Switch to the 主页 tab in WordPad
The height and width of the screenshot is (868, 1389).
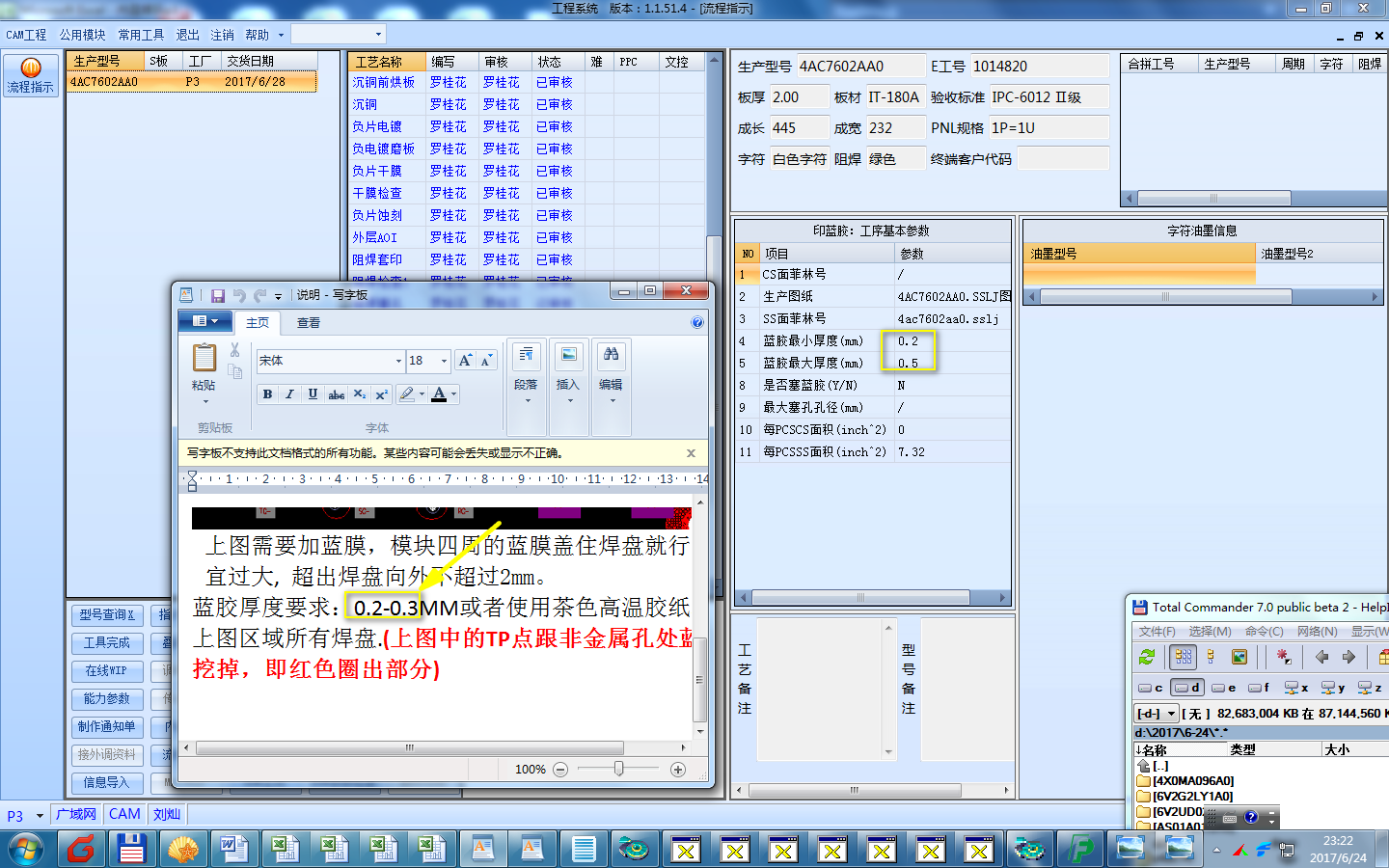pos(258,323)
